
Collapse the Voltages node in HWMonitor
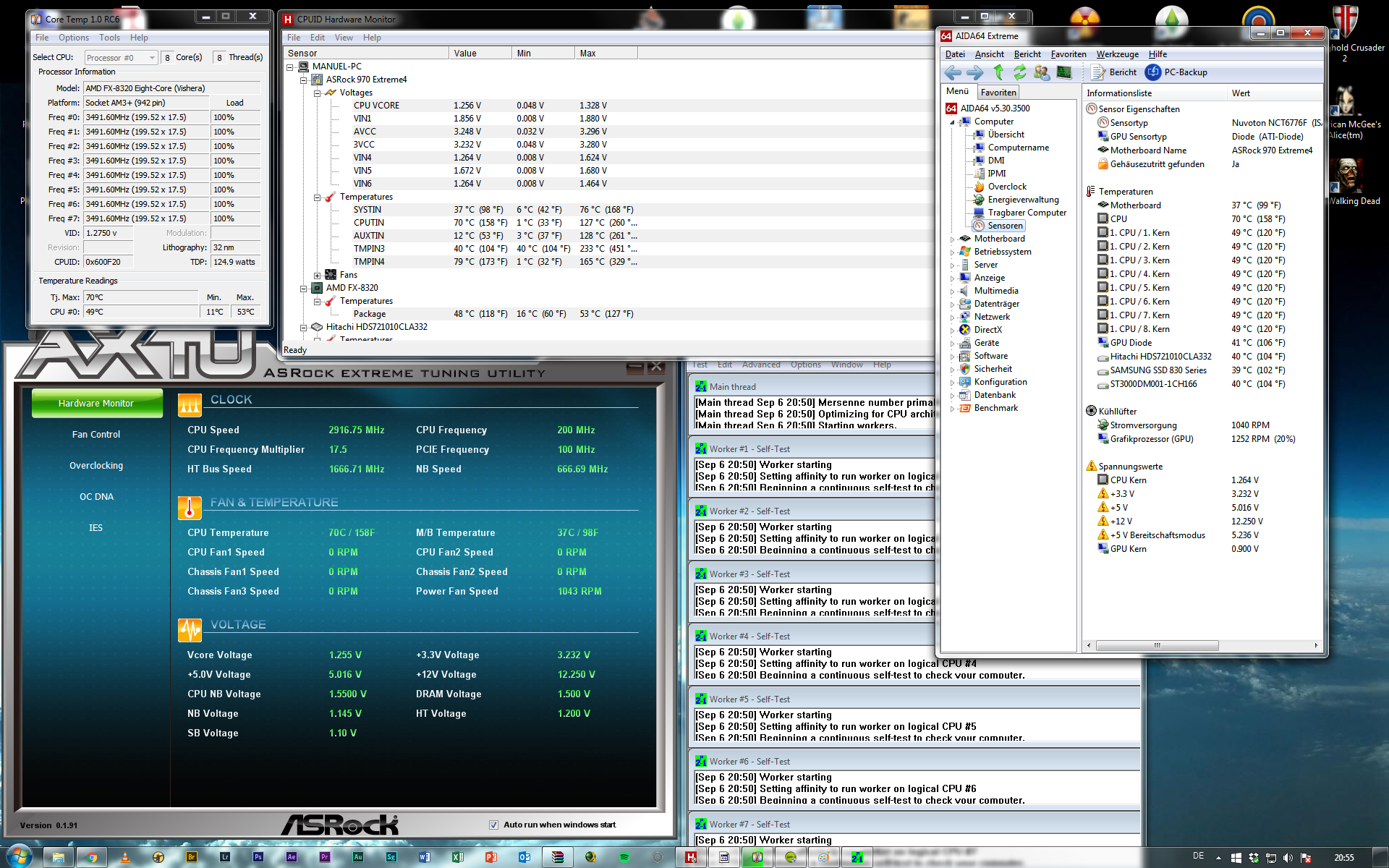pos(318,93)
